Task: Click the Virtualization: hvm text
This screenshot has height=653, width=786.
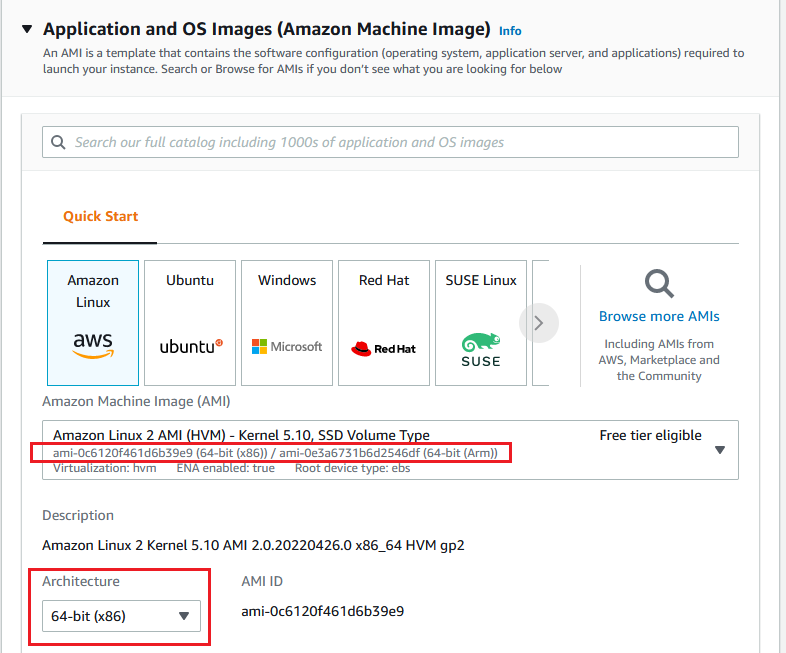Action: 105,468
